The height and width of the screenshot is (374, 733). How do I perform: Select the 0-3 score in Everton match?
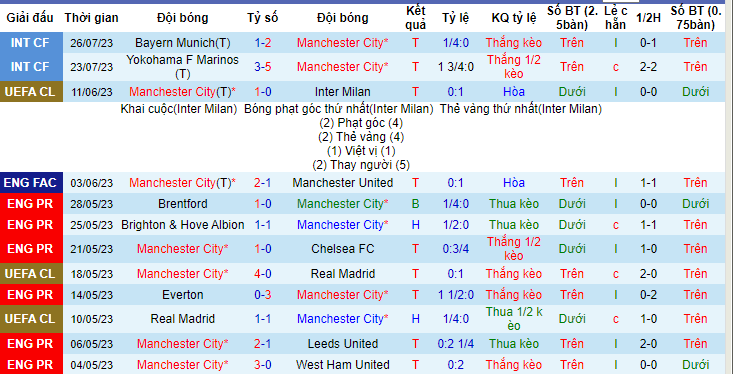263,295
